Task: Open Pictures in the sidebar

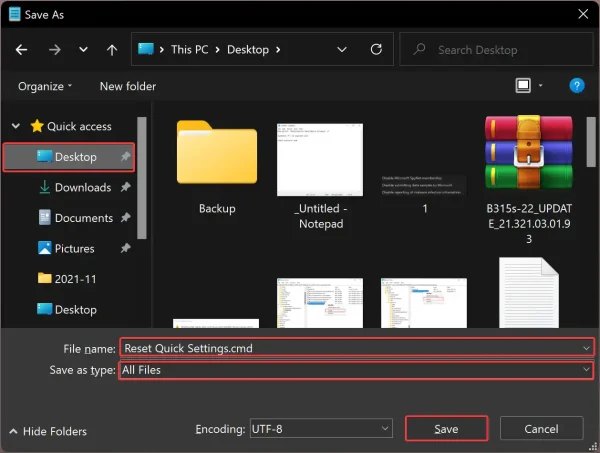Action: 75,249
